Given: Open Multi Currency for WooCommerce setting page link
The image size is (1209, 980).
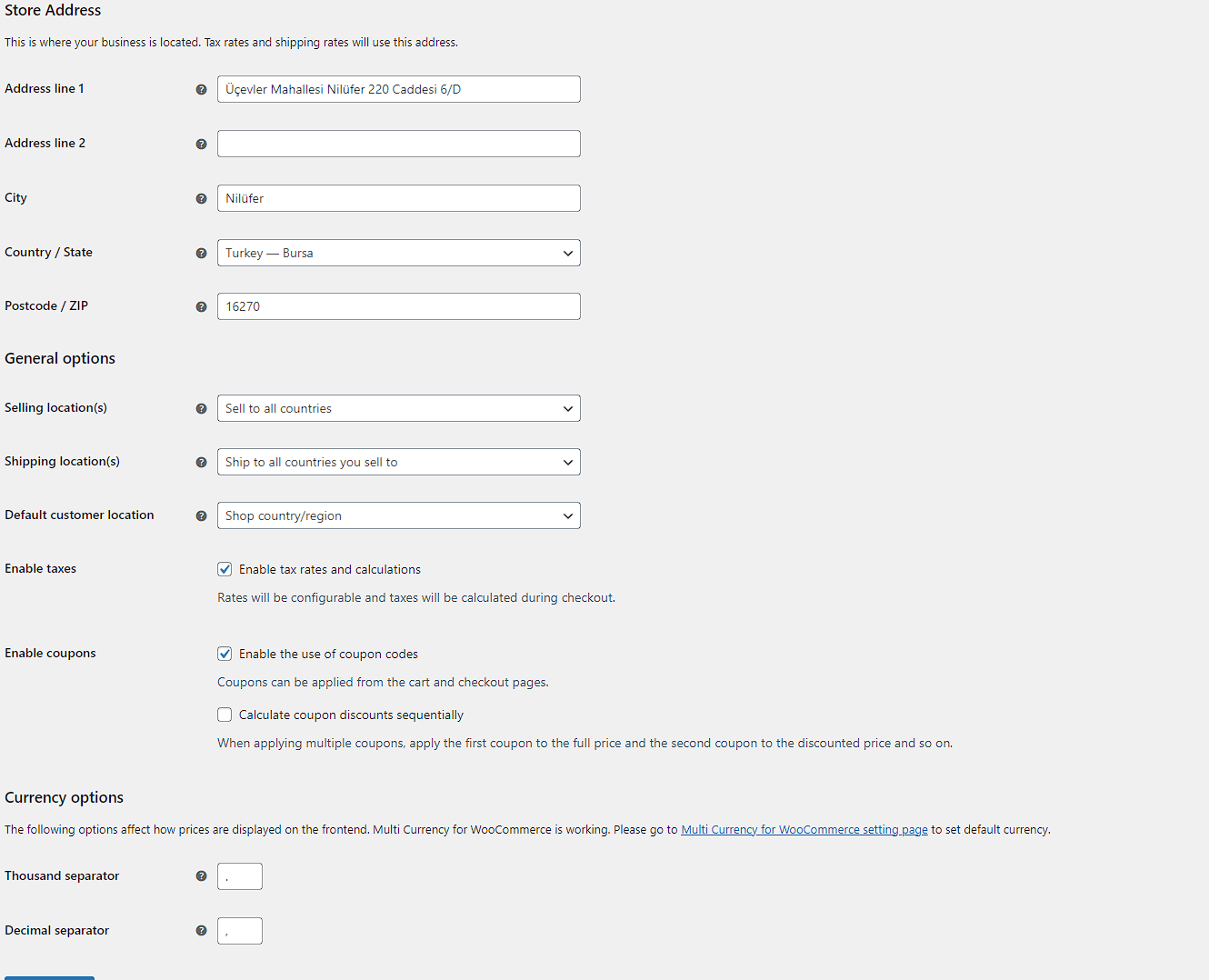Looking at the screenshot, I should coord(804,830).
